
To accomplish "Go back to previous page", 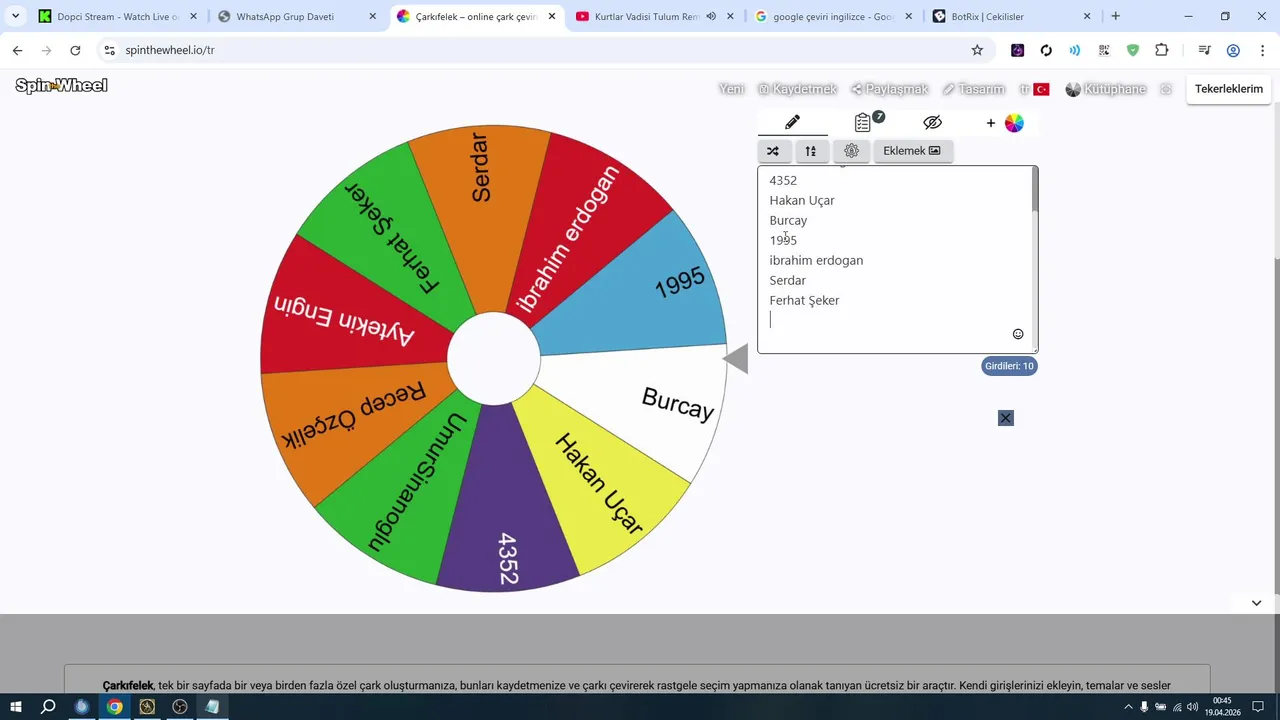I will [17, 50].
